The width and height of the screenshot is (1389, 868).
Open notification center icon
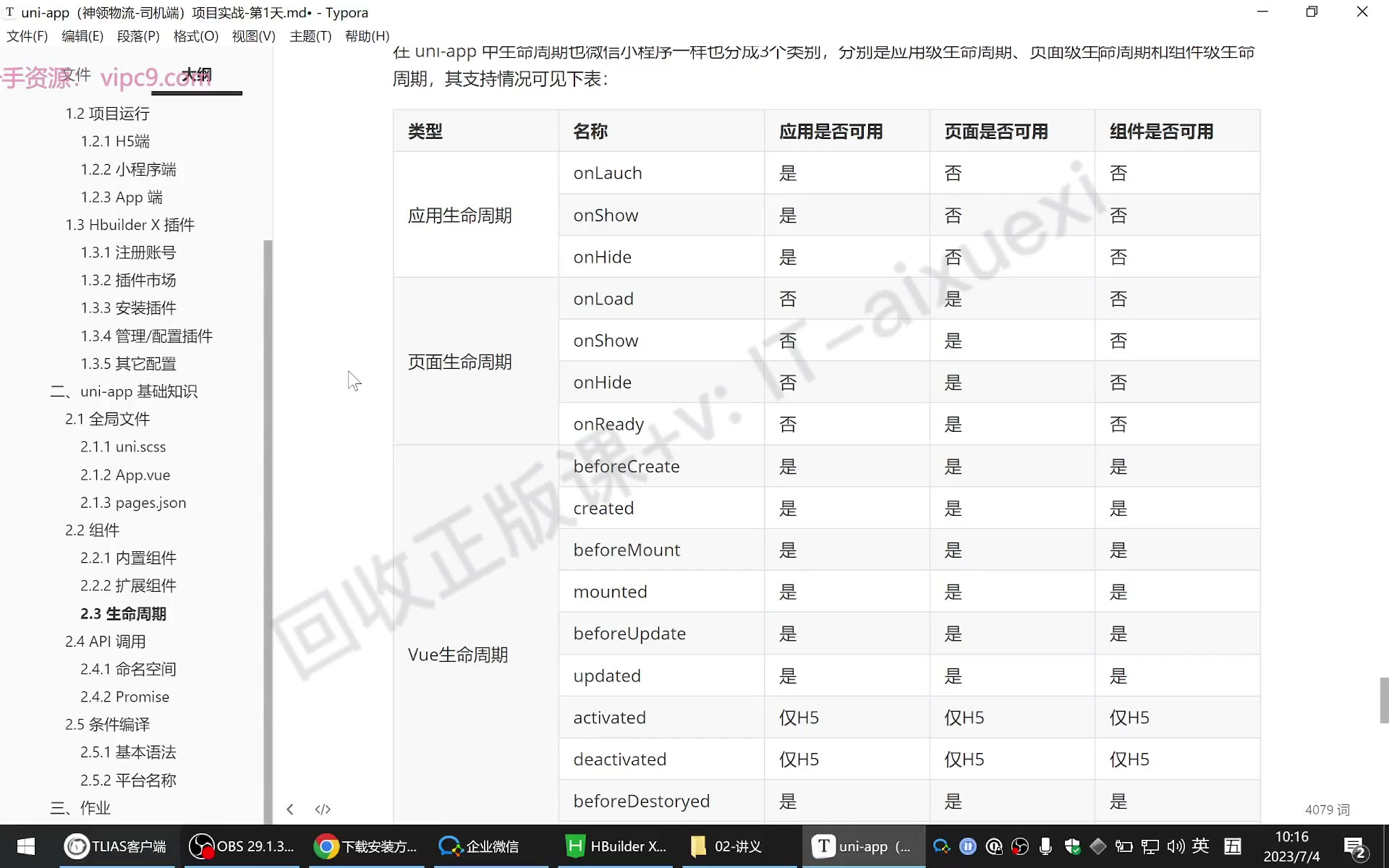[1354, 847]
